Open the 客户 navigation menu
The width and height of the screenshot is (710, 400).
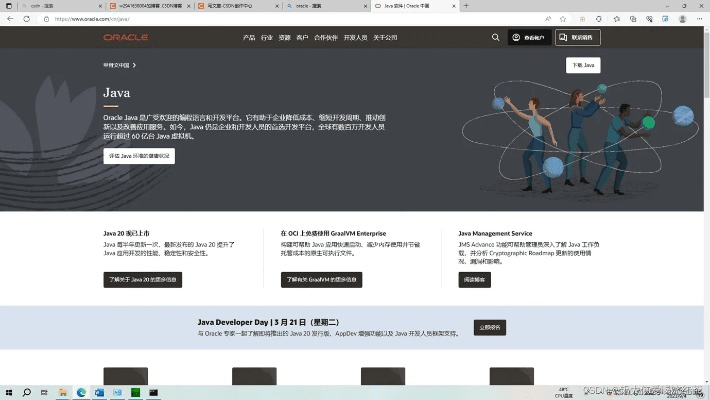[x=302, y=38]
